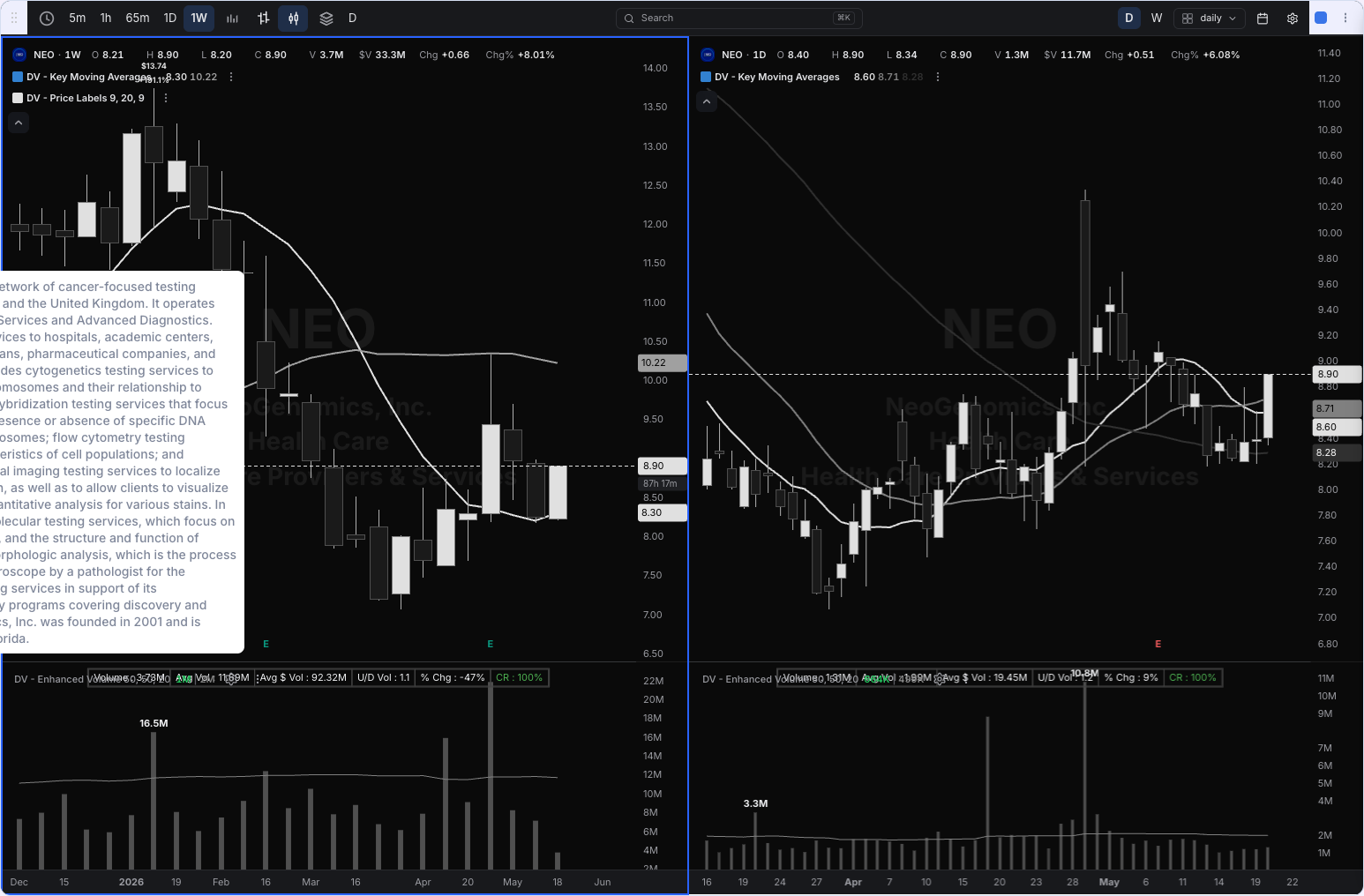This screenshot has width=1364, height=896.
Task: Activate the W layout tab at top right
Action: pos(1157,18)
